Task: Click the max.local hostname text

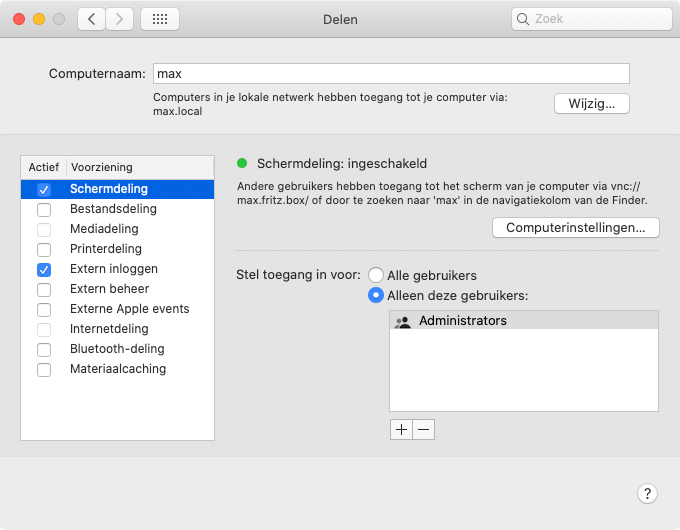Action: (x=177, y=111)
